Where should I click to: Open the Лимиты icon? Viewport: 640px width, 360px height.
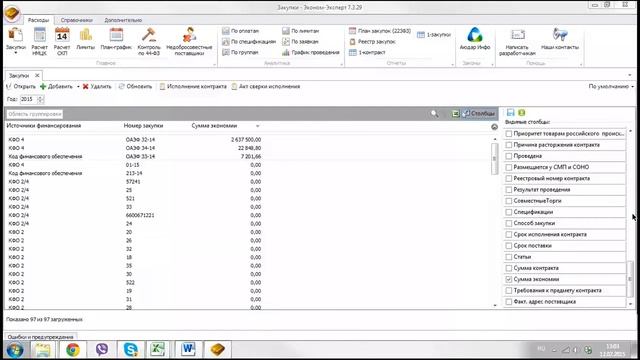(x=86, y=39)
